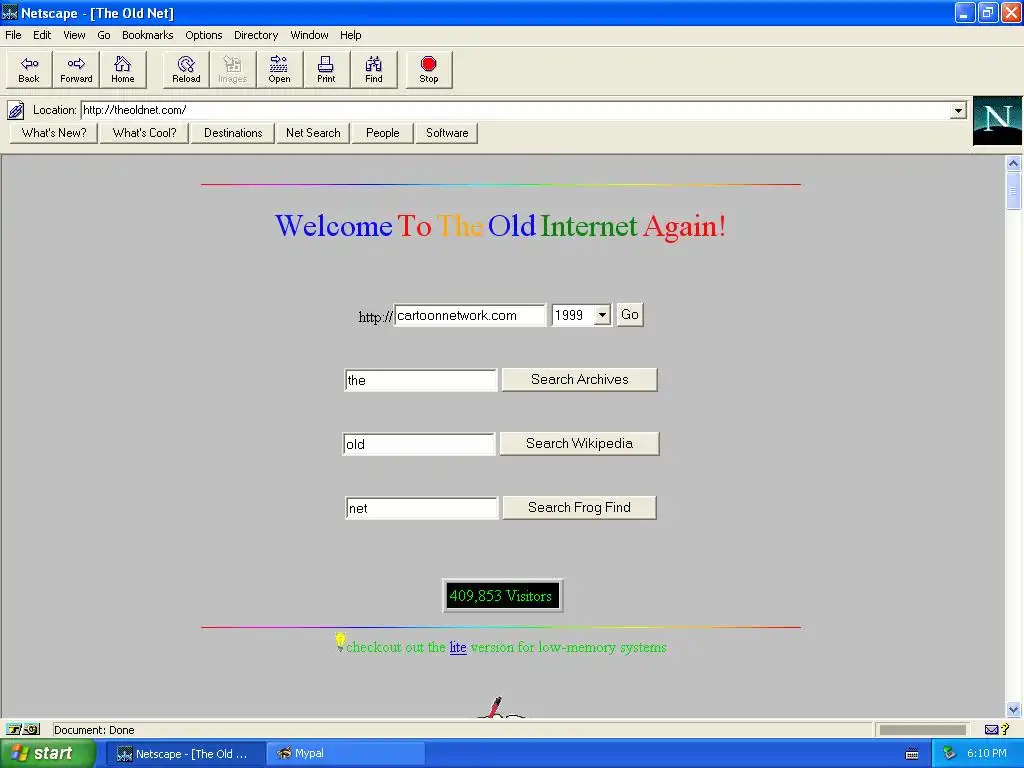Switch to Mypal in the taskbar
Screen dimensions: 1024x768
click(x=346, y=754)
